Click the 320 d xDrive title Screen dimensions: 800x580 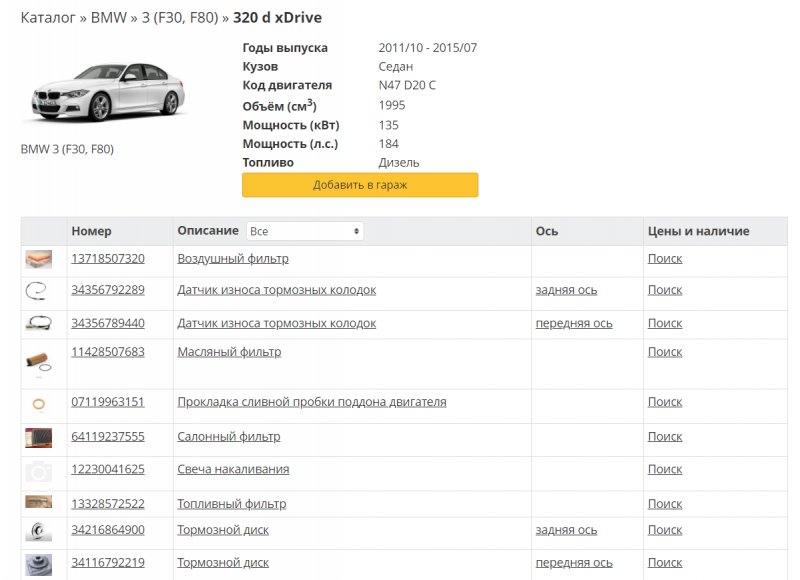[x=278, y=18]
